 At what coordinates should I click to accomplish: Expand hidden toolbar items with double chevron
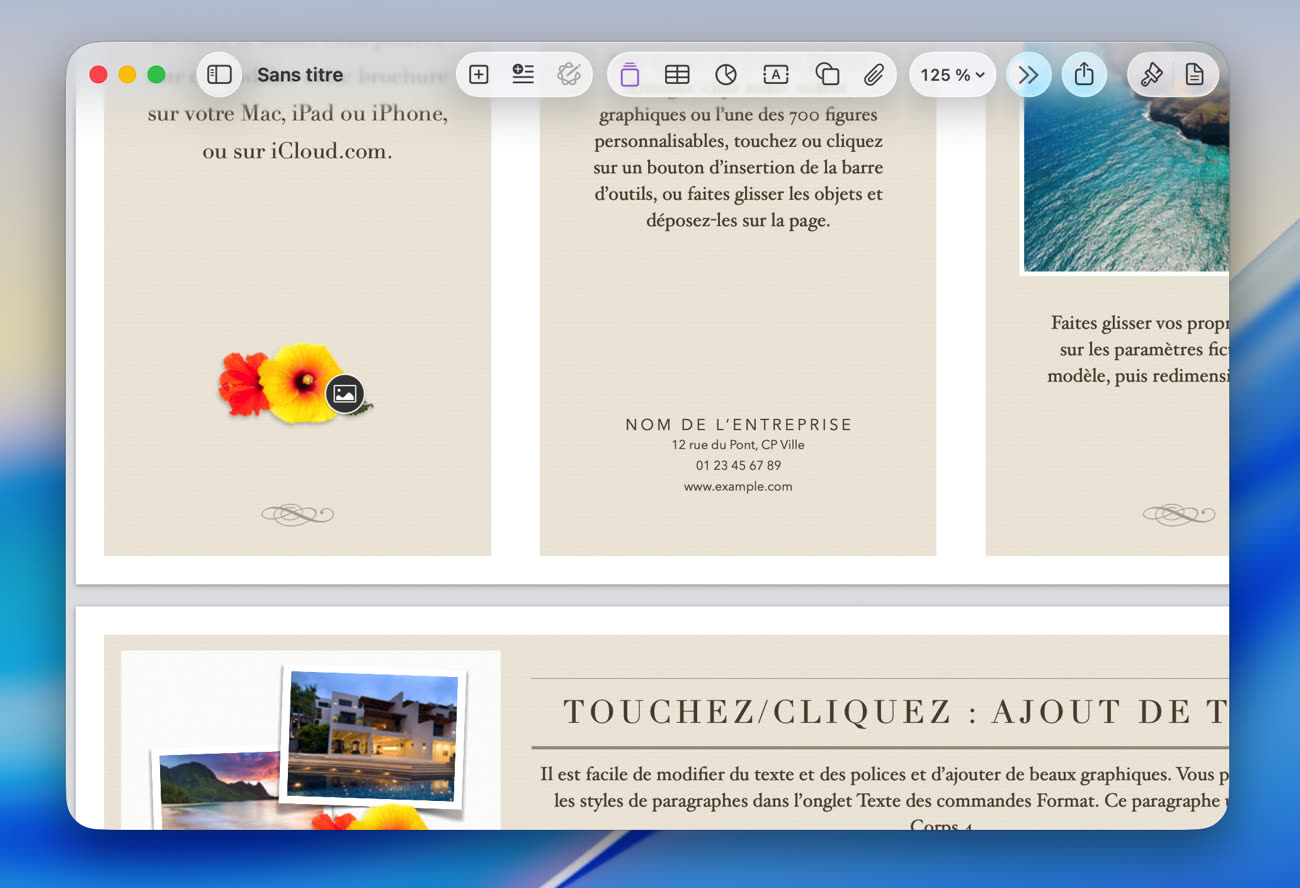point(1028,75)
